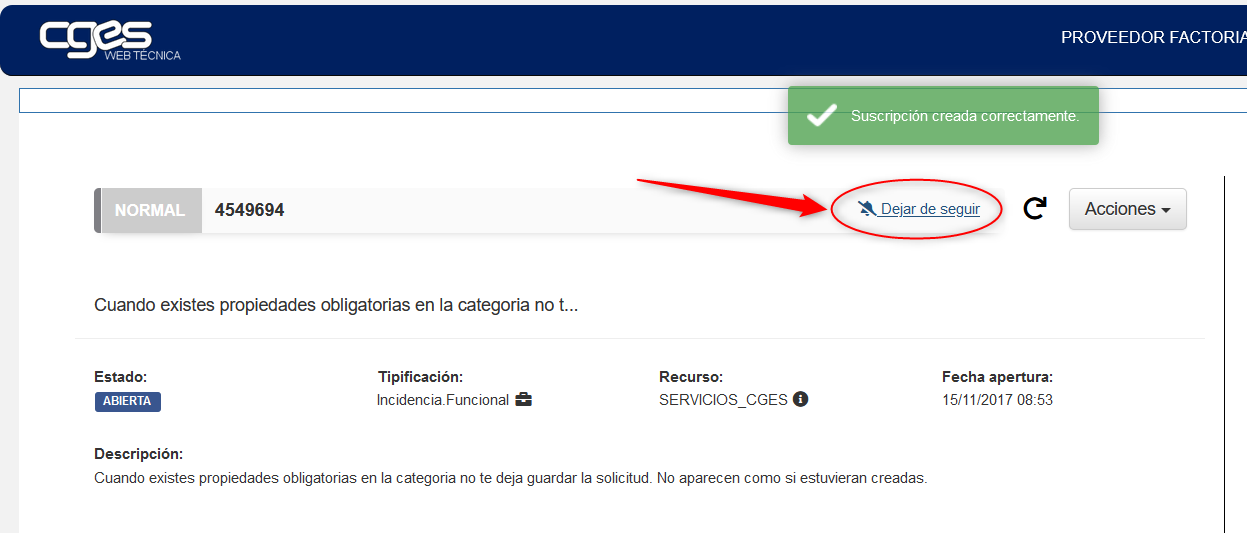Click the Fecha apertura label
Screen dimensions: 1247x533
(997, 377)
